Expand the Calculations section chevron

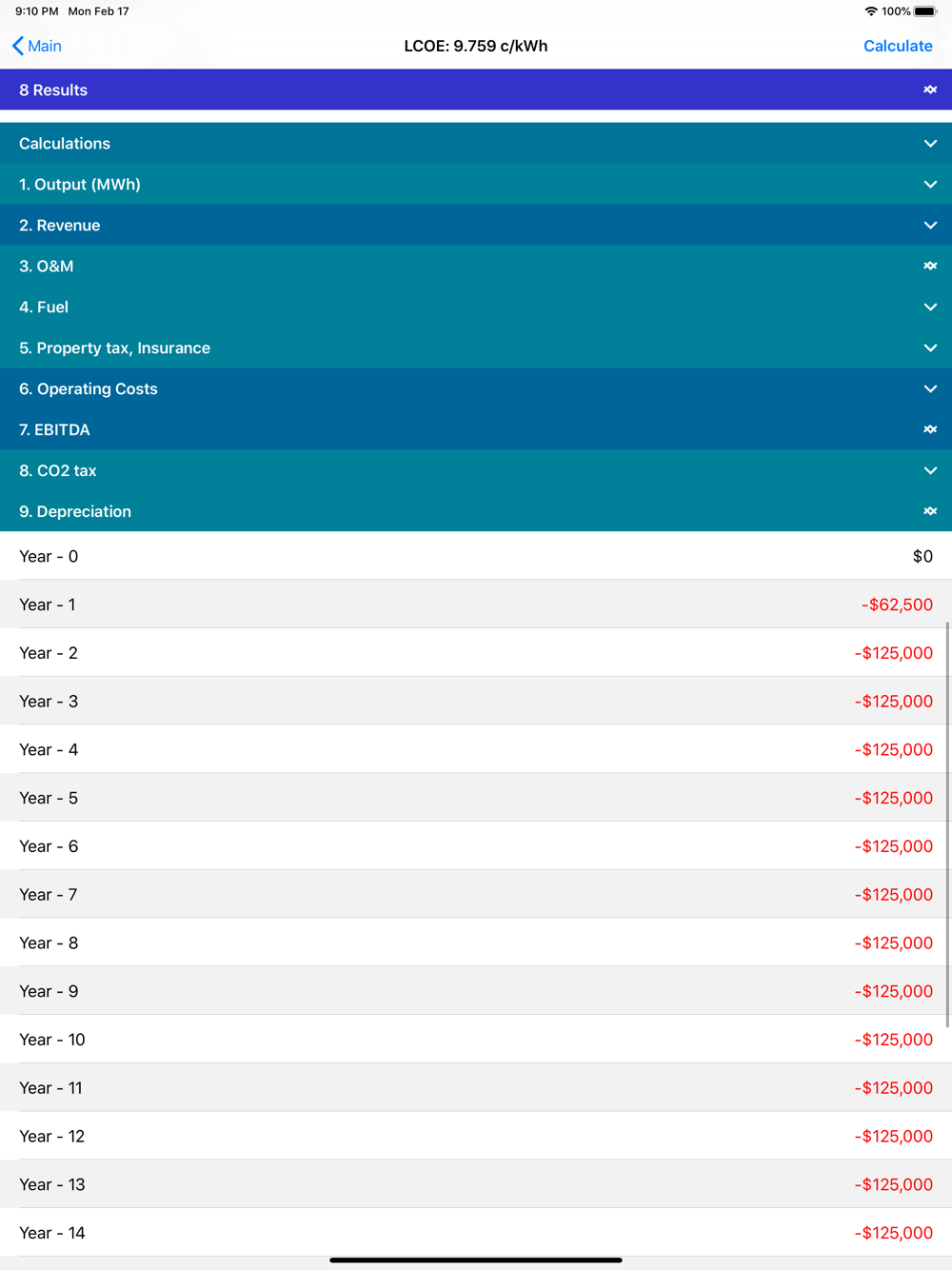(930, 144)
